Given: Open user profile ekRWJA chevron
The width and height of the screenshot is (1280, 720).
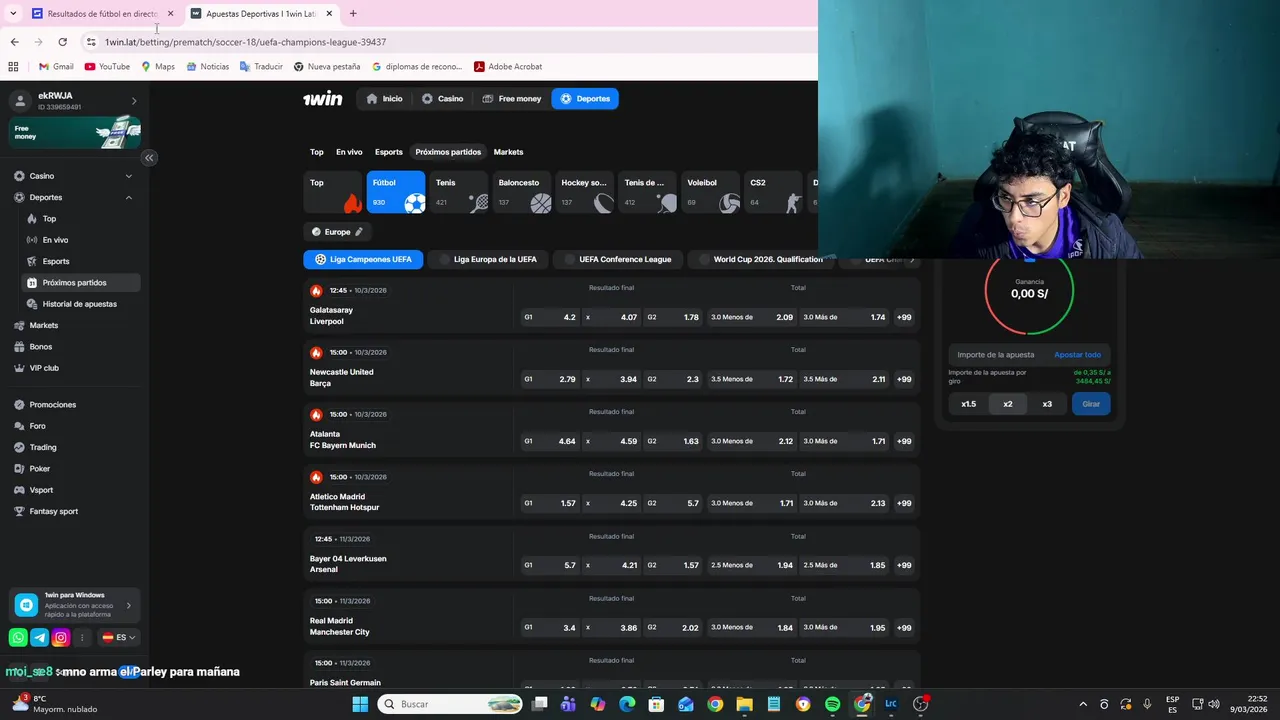Looking at the screenshot, I should point(134,101).
